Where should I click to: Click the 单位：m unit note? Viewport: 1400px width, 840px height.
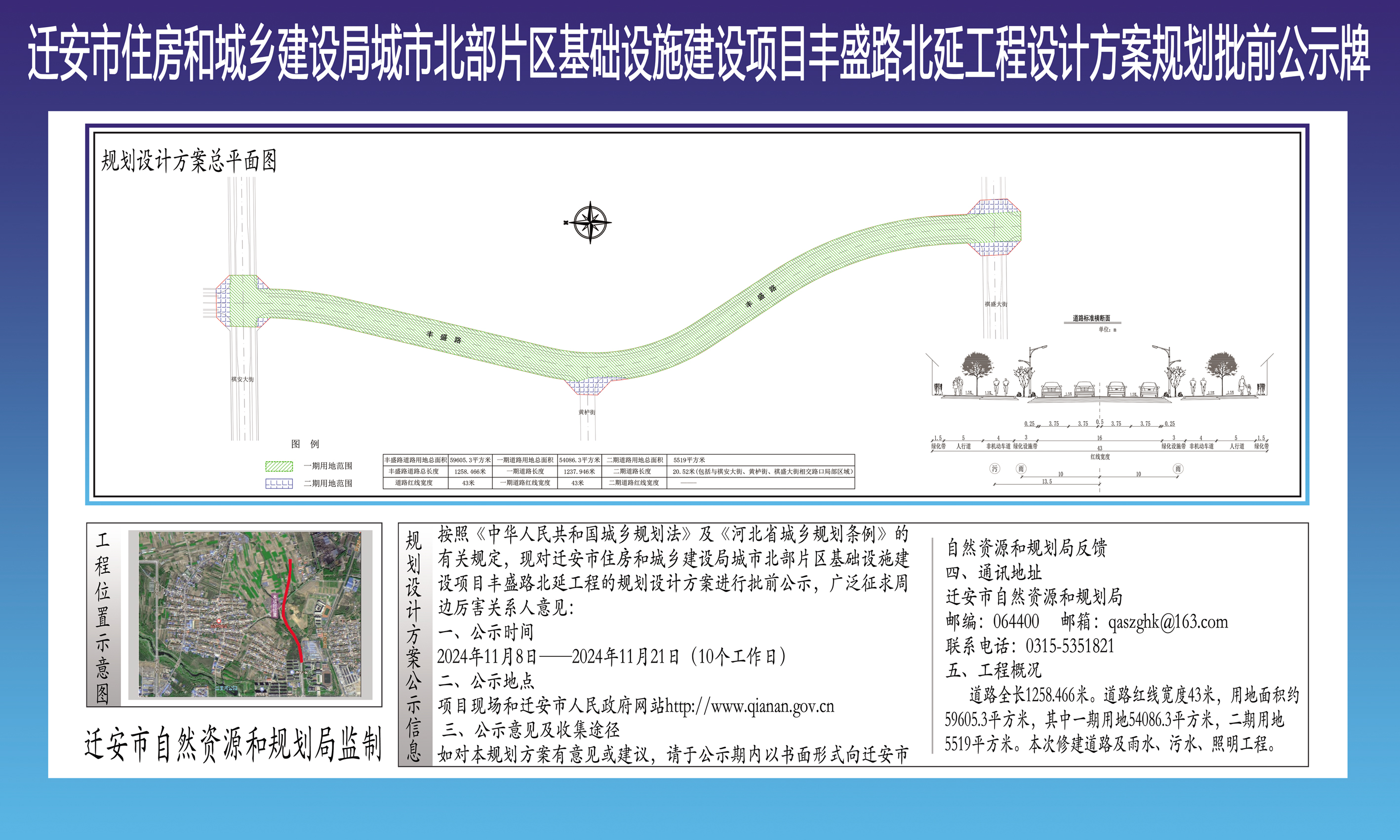click(x=1108, y=329)
